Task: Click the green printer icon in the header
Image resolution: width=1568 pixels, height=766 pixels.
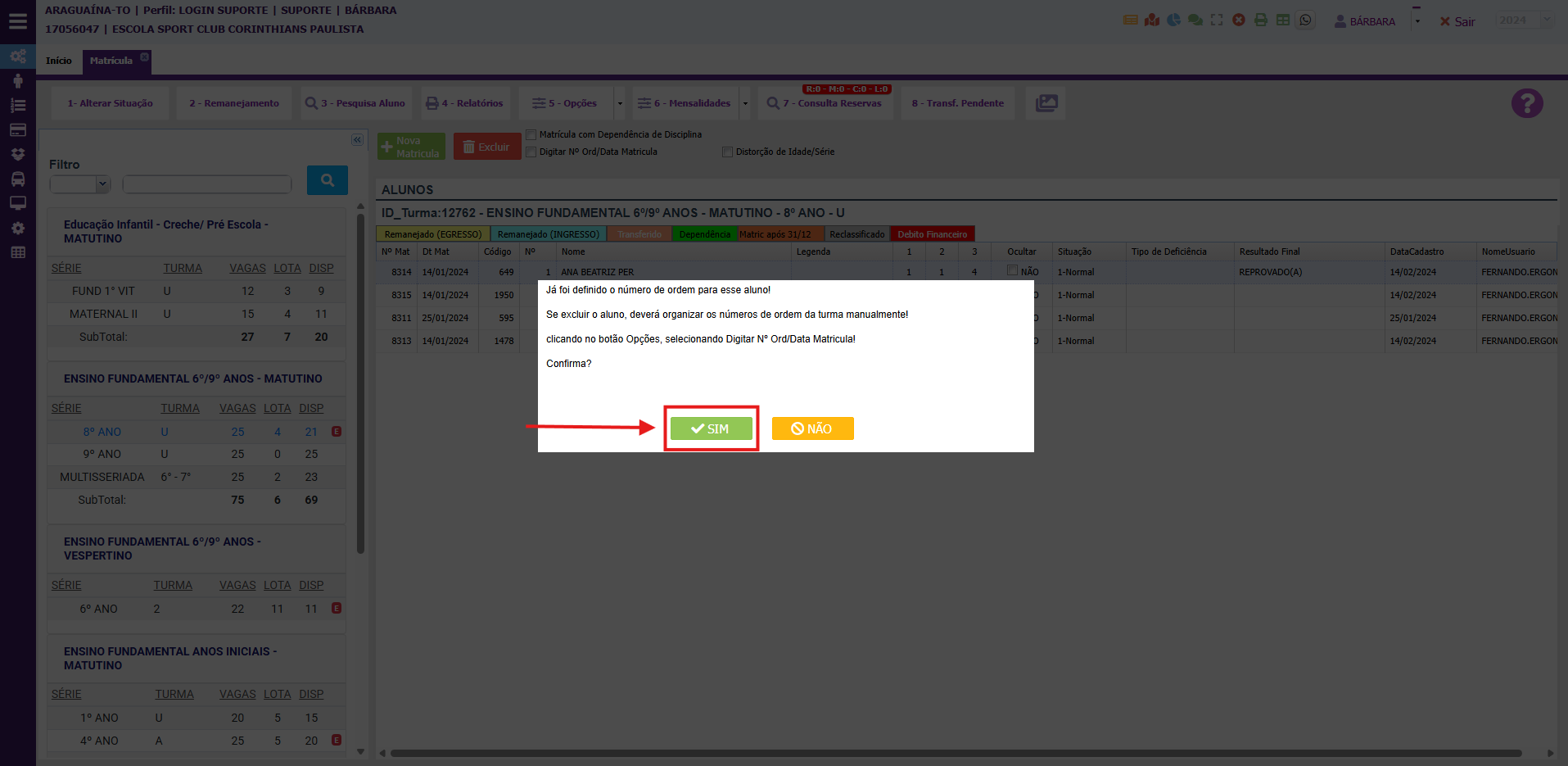Action: pos(1261,20)
